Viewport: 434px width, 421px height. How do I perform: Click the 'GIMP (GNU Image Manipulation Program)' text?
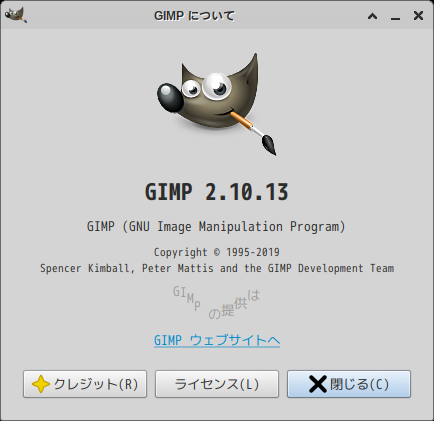(x=216, y=227)
